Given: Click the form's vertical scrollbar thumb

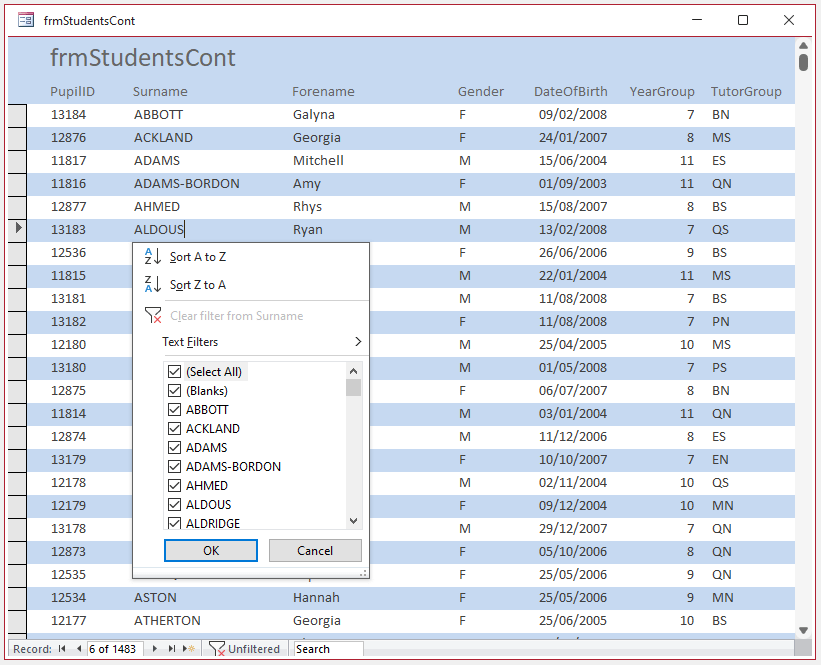Looking at the screenshot, I should tap(803, 62).
